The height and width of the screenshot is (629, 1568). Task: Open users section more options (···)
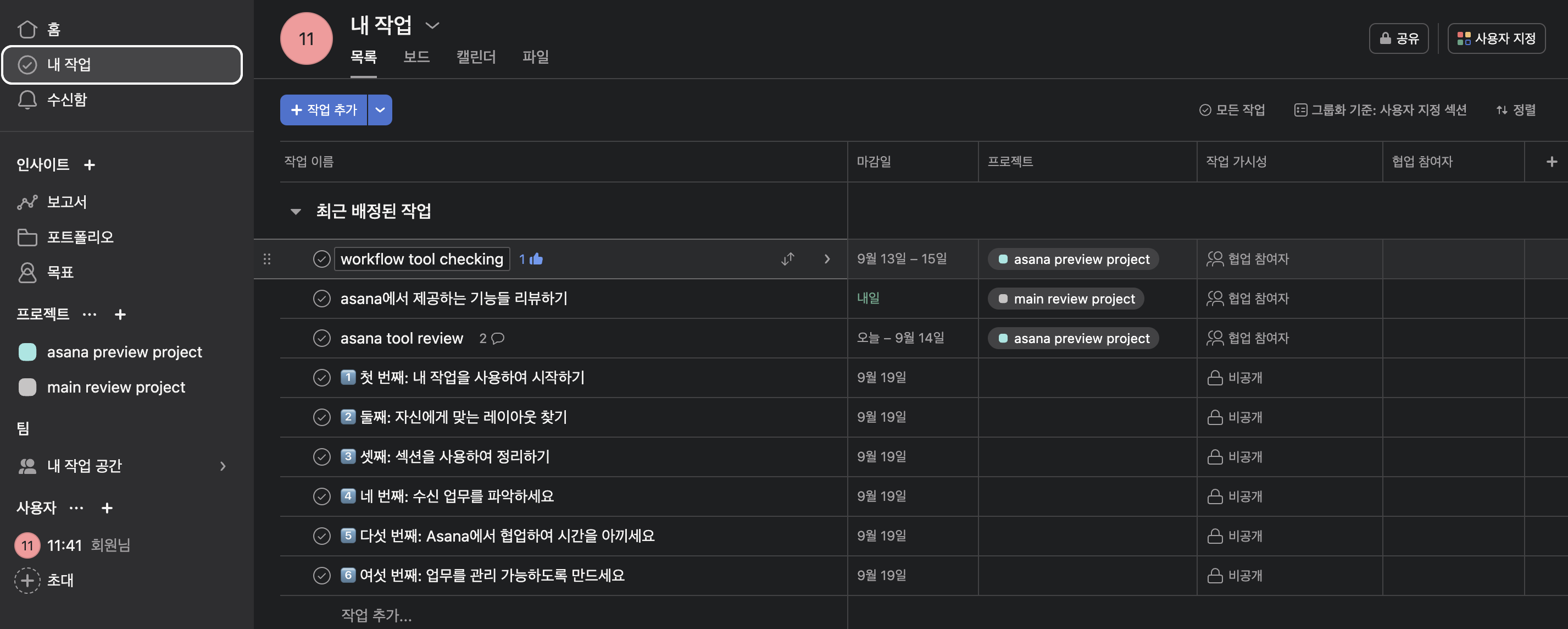coord(76,508)
